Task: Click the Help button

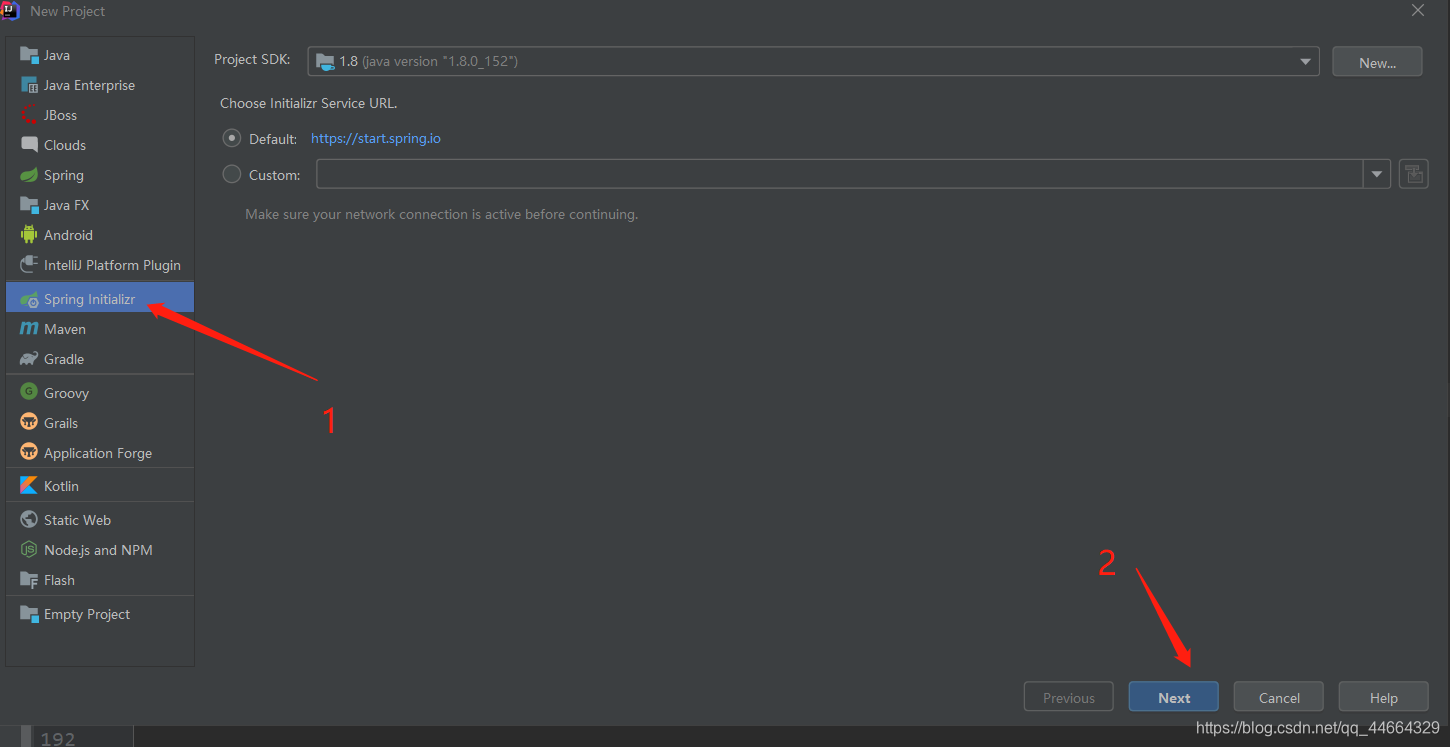Action: point(1384,697)
